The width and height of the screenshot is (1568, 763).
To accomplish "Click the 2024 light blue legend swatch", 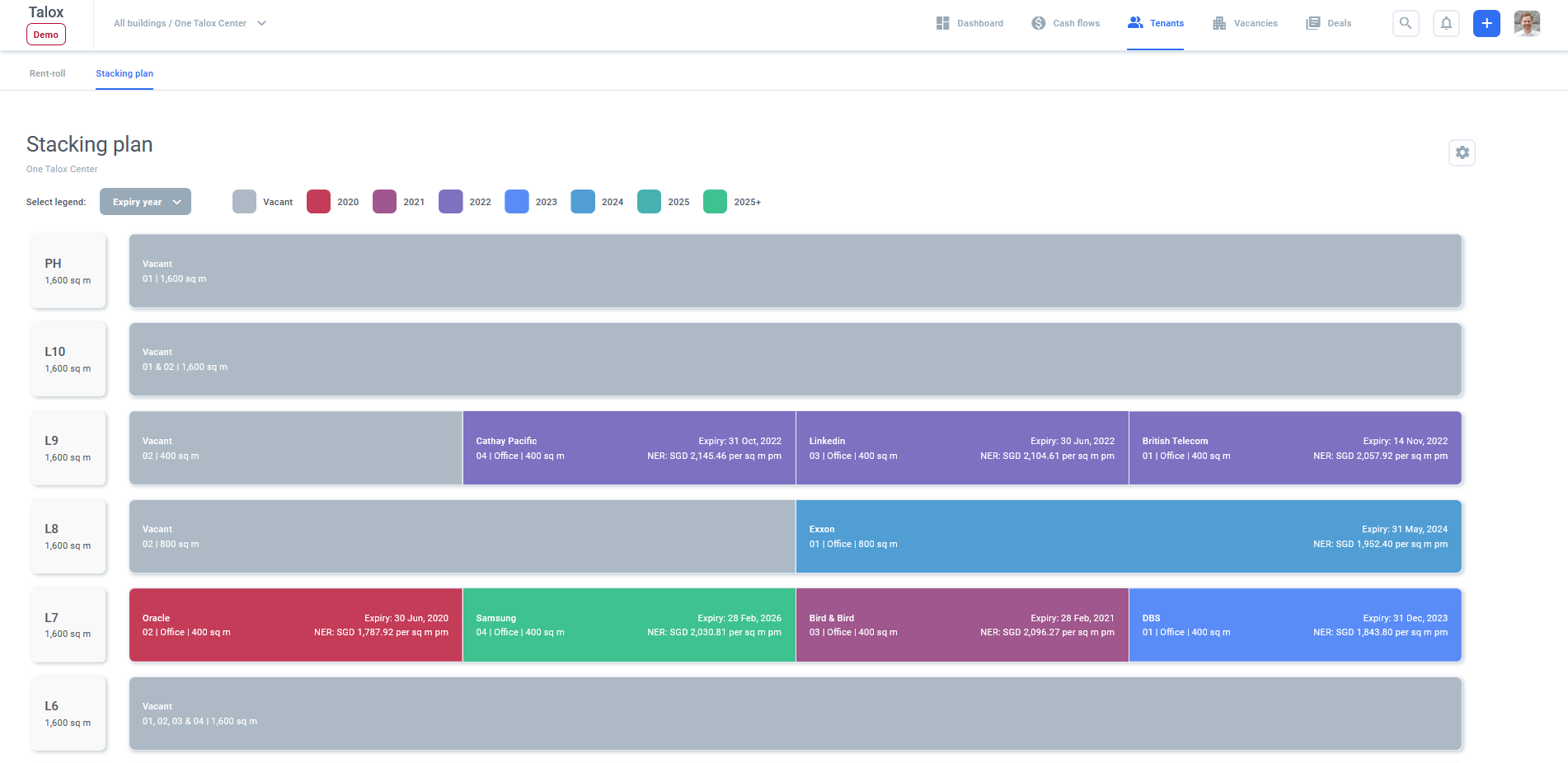I will 582,202.
